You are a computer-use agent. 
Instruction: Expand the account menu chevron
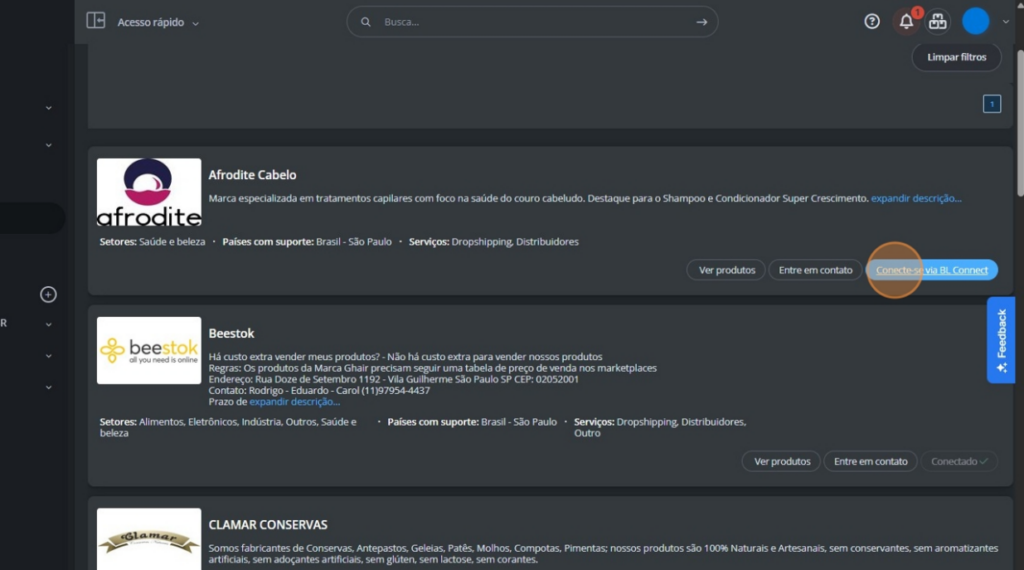(1006, 22)
